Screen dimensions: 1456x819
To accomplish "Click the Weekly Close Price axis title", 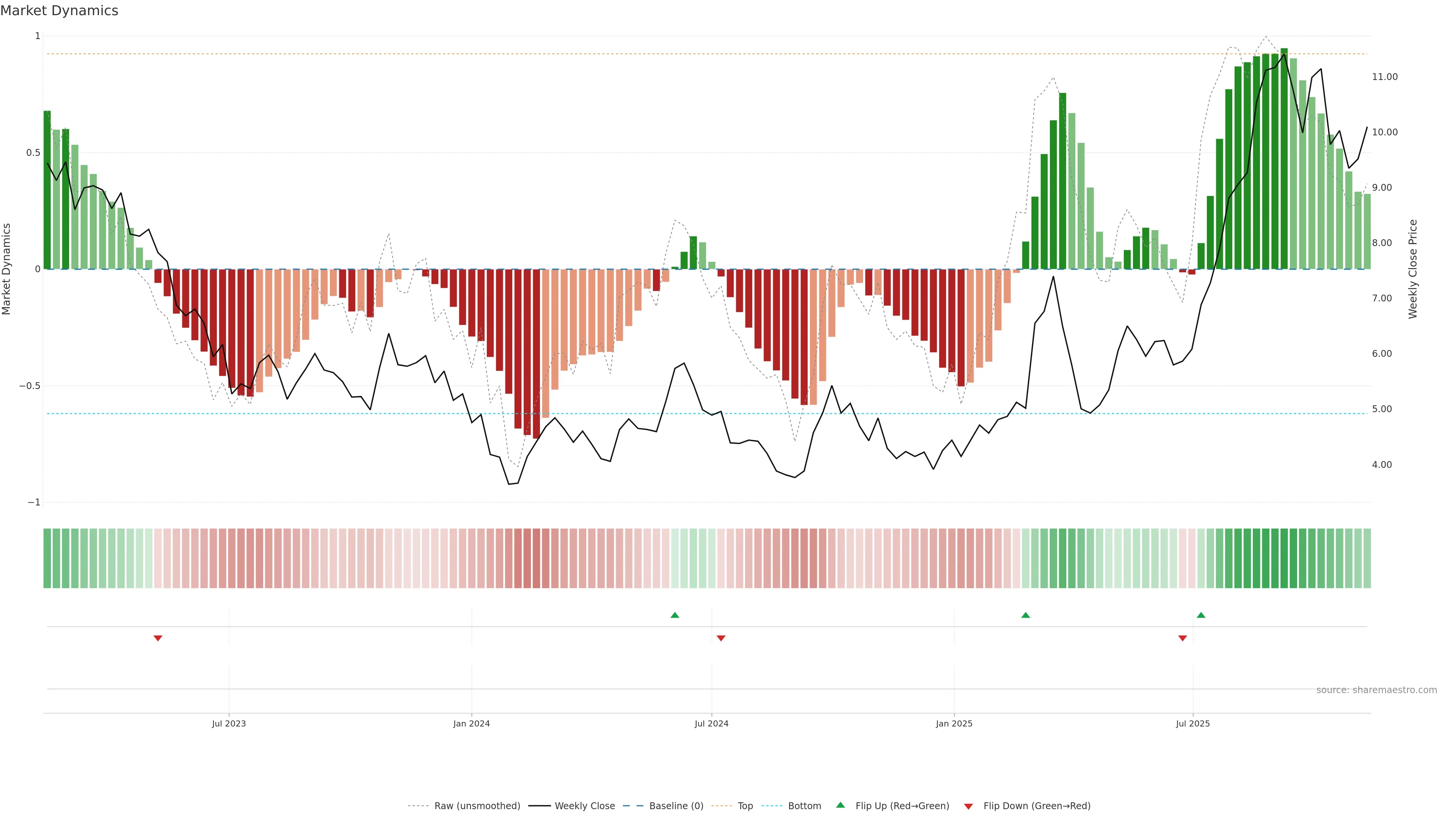I will click(1412, 269).
